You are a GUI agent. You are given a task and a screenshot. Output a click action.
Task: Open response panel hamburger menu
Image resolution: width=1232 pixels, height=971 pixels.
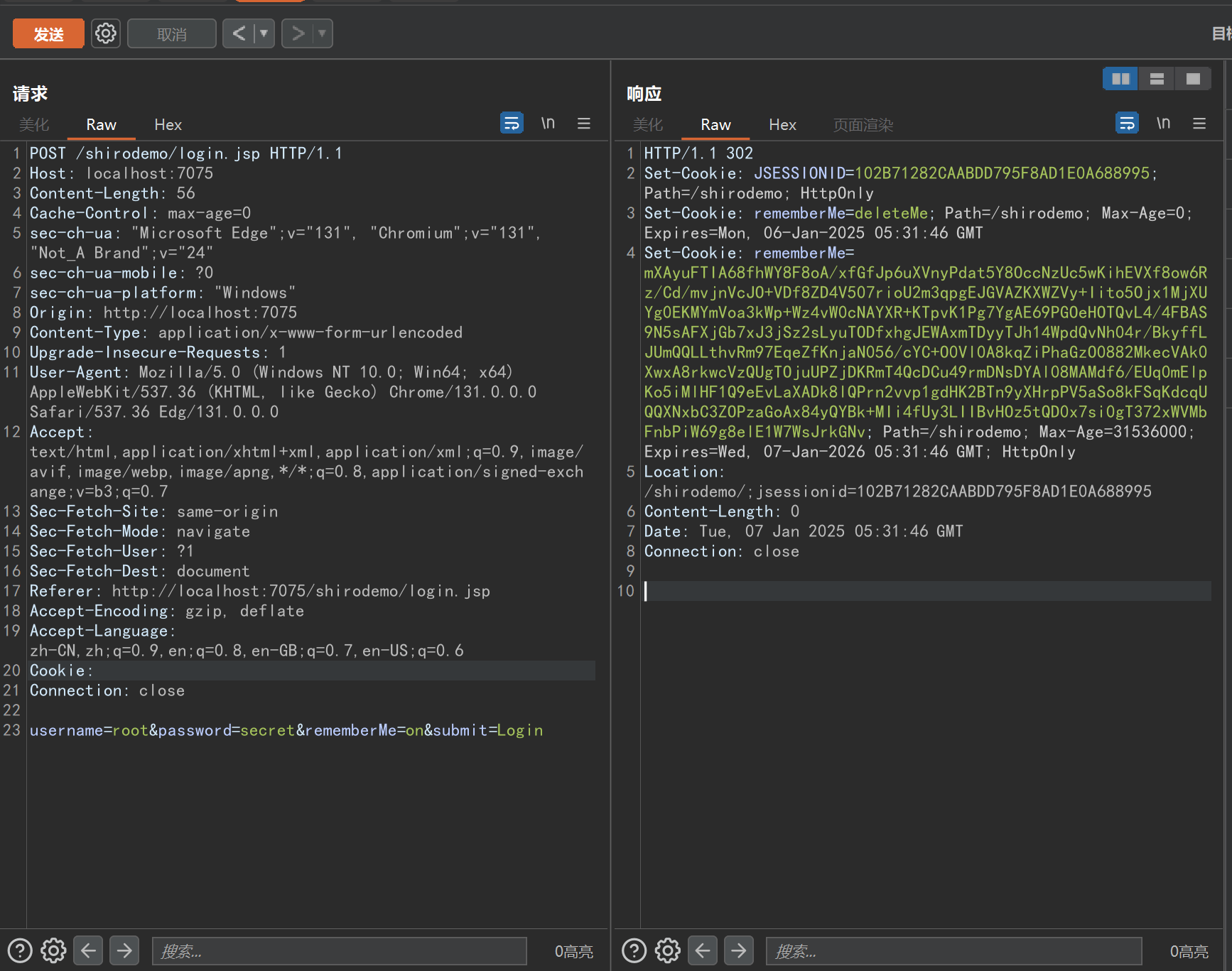point(1199,124)
